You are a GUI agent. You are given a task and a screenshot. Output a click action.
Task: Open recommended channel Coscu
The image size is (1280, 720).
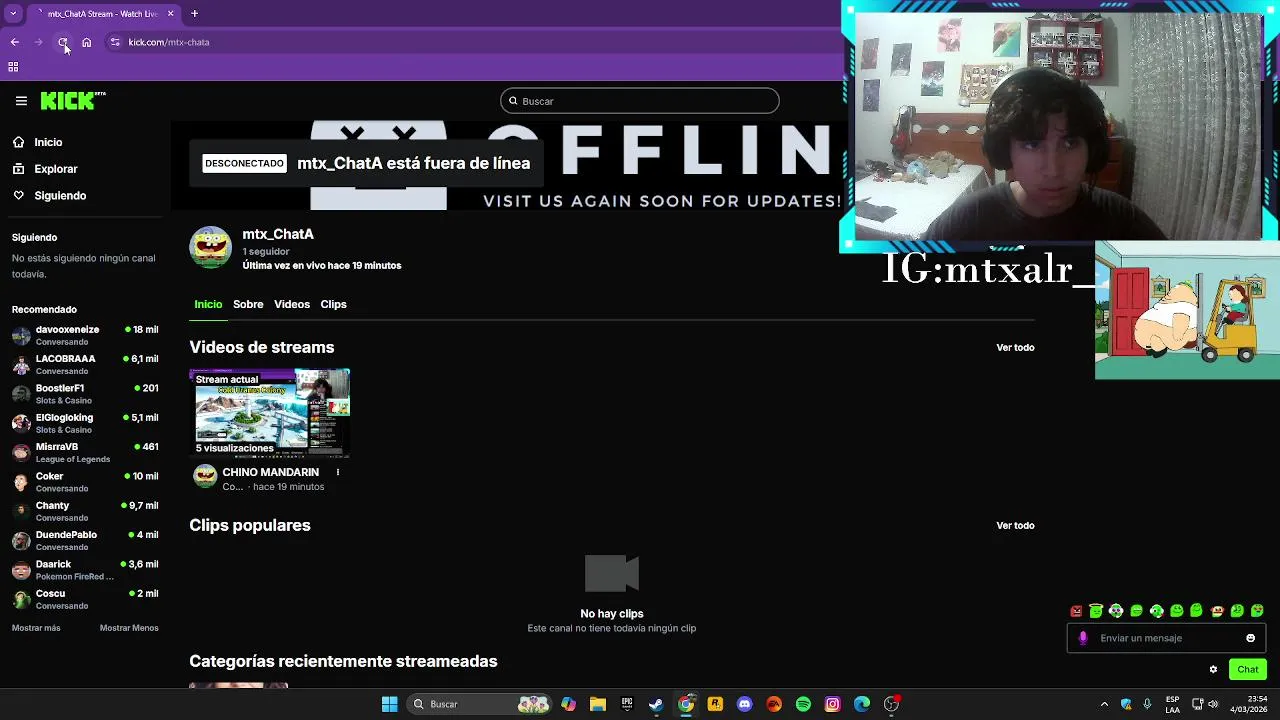[85, 599]
